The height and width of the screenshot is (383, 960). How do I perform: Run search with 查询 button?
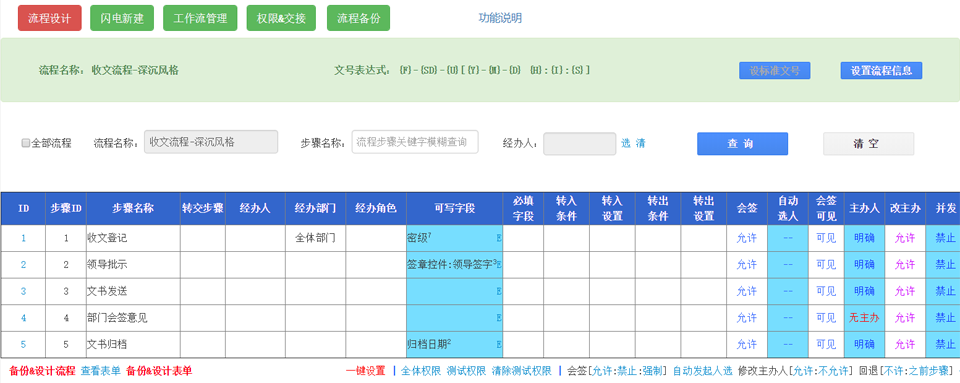[742, 144]
